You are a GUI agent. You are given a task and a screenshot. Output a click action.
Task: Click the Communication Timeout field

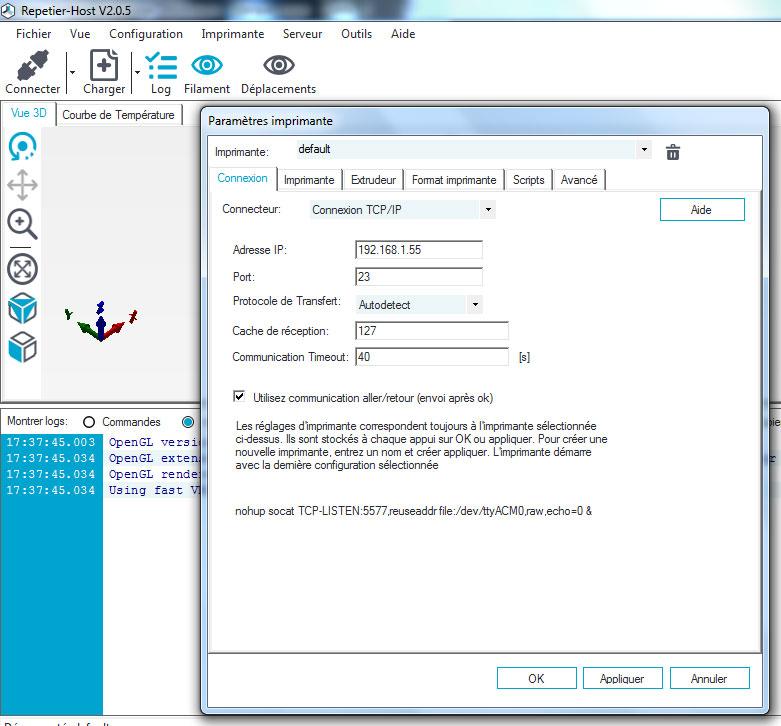pos(432,357)
